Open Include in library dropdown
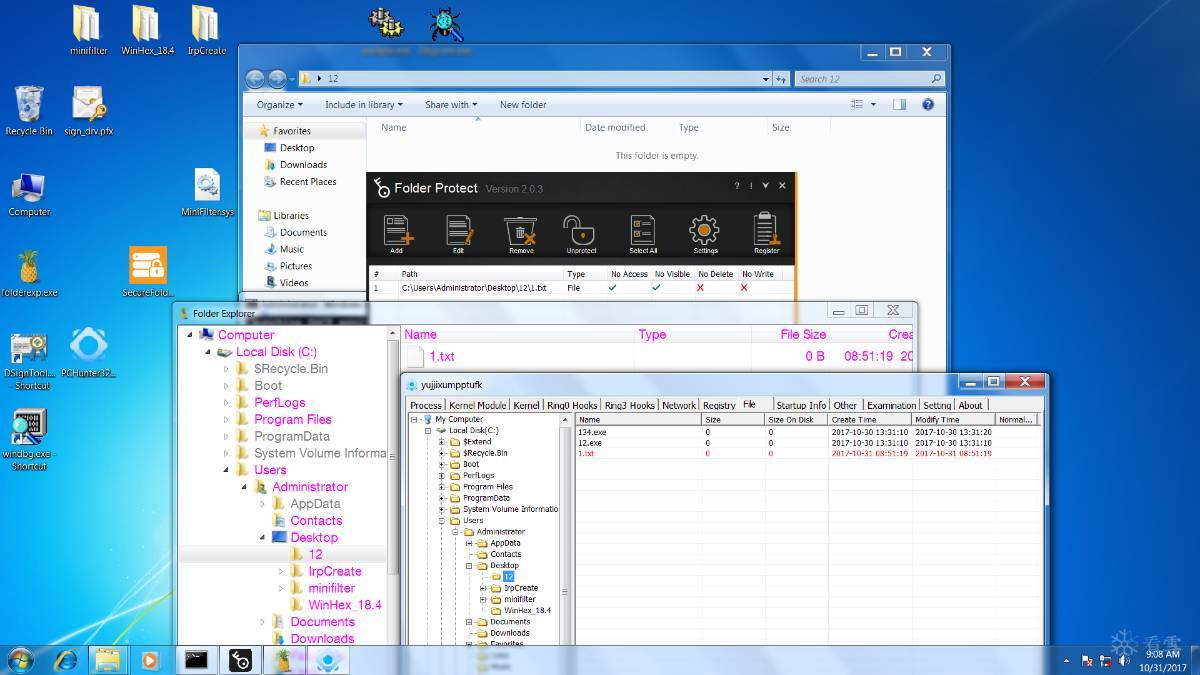Image resolution: width=1200 pixels, height=675 pixels. tap(364, 104)
